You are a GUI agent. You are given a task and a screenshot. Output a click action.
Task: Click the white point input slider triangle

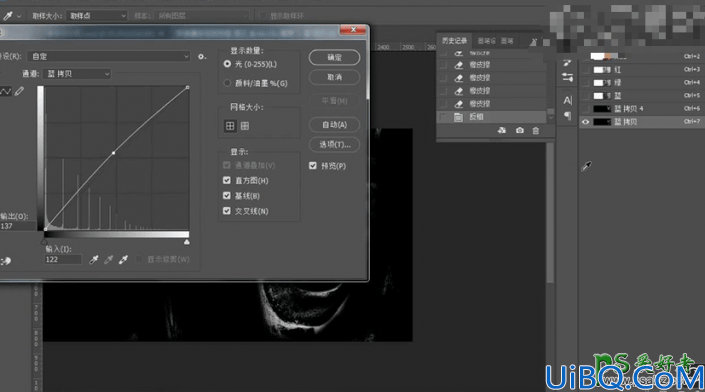(x=187, y=242)
